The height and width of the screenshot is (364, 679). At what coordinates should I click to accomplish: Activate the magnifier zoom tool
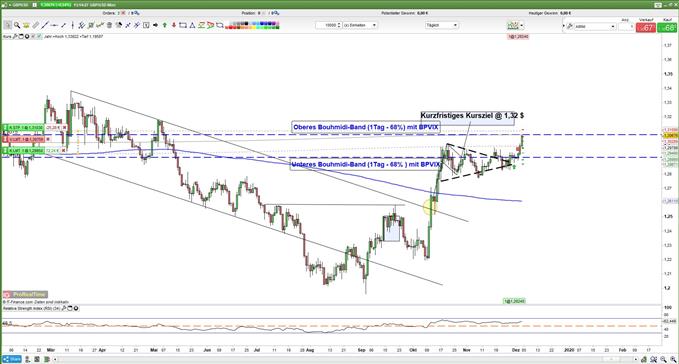(x=17, y=25)
